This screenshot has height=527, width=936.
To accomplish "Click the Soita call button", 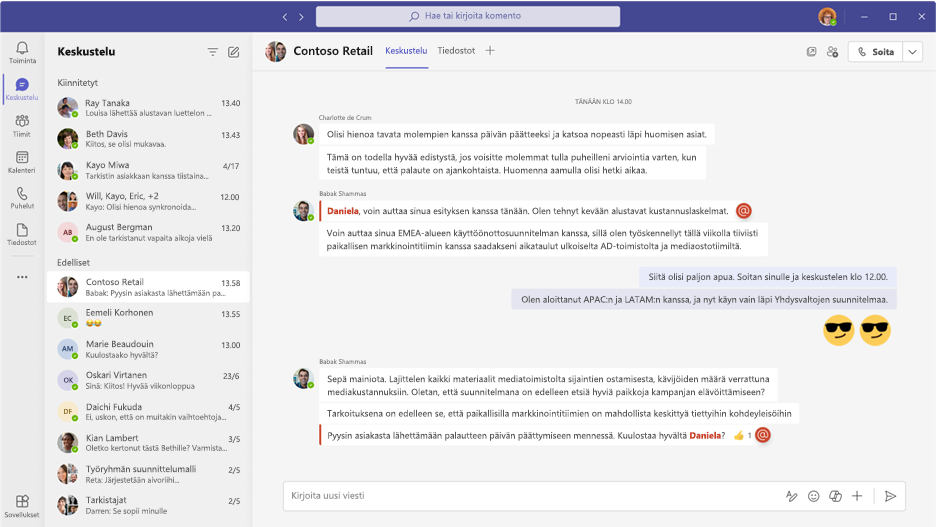I will tap(876, 52).
